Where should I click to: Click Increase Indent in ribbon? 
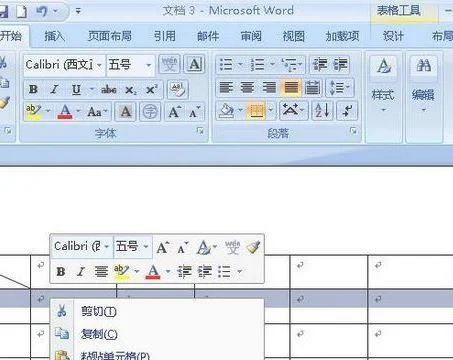pos(340,64)
